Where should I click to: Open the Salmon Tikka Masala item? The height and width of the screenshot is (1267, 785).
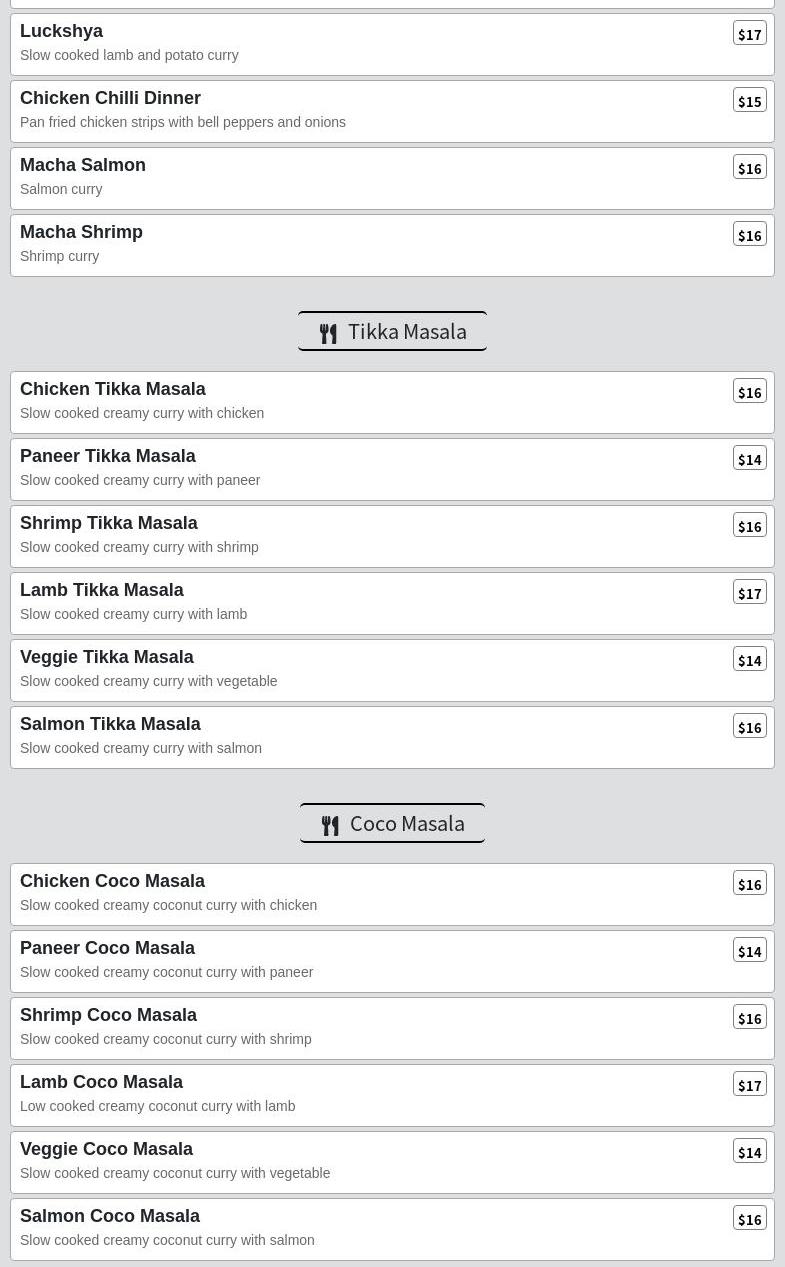pyautogui.click(x=110, y=724)
